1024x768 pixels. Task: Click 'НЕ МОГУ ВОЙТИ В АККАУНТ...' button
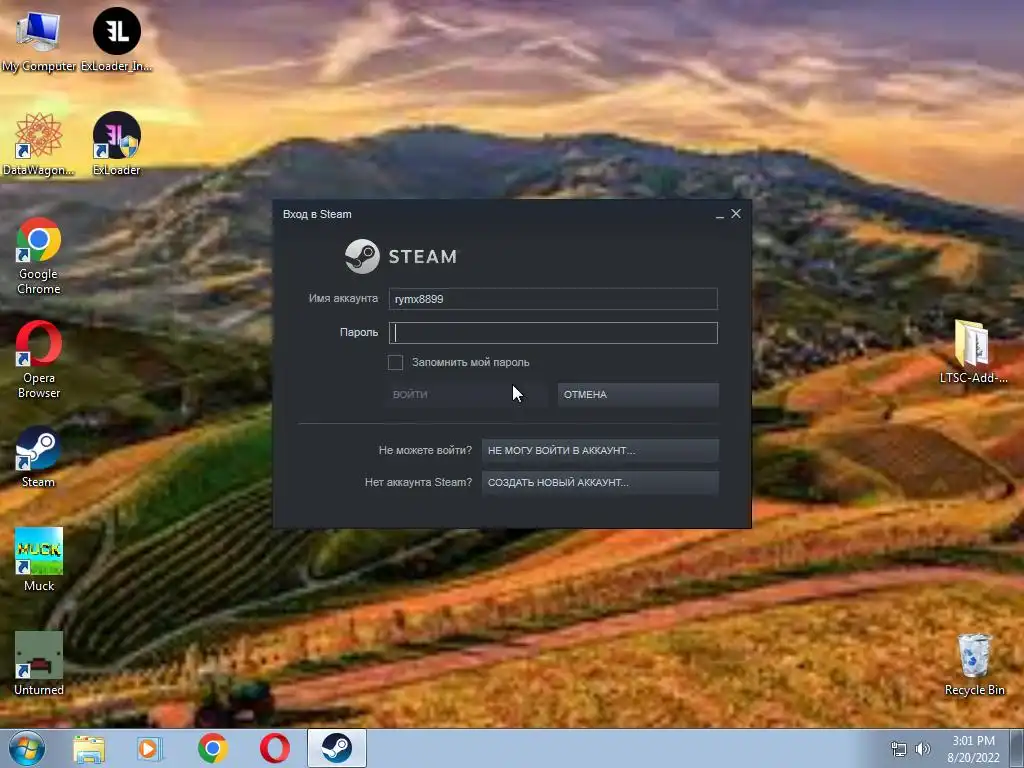[x=600, y=450]
